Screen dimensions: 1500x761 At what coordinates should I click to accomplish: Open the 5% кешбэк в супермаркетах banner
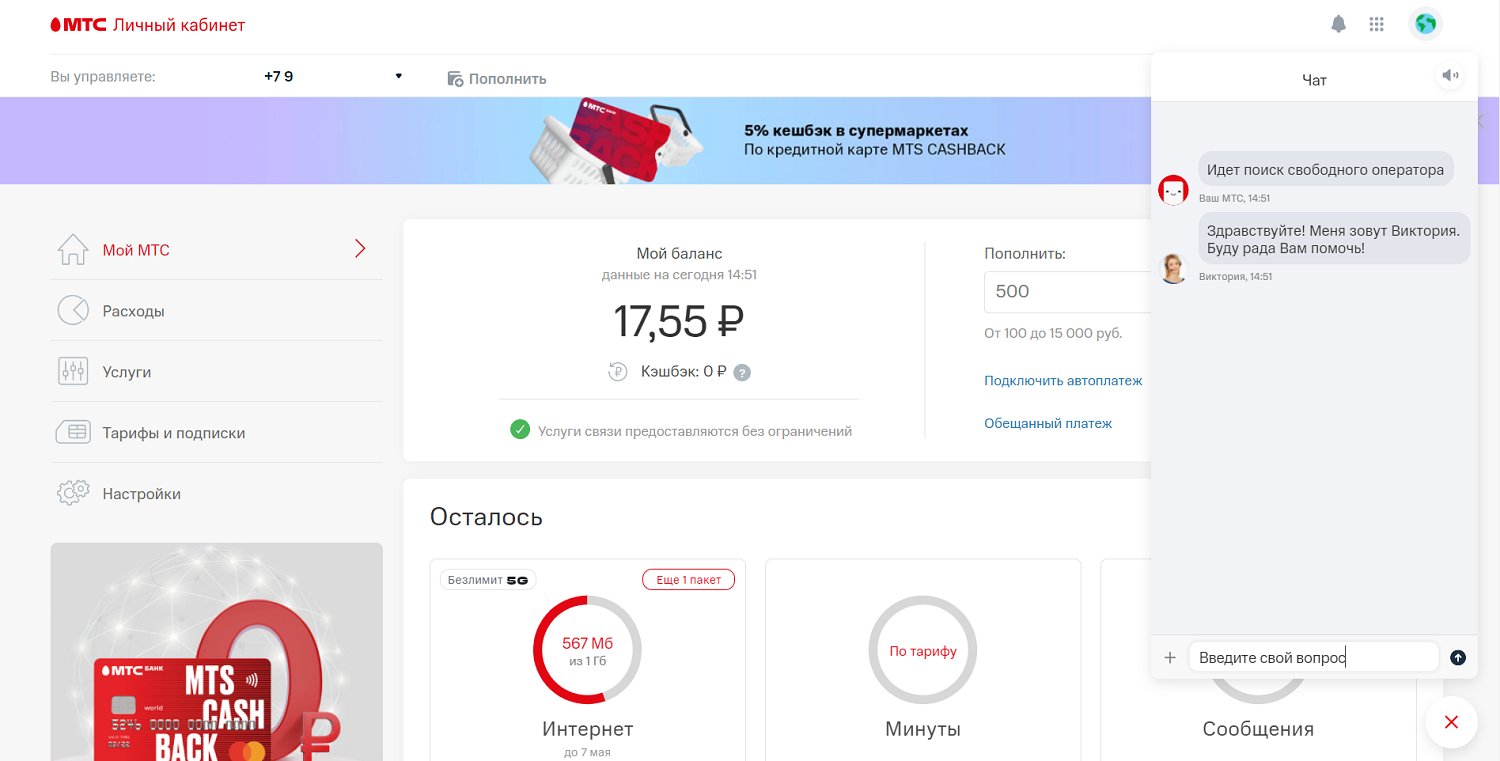click(x=750, y=140)
